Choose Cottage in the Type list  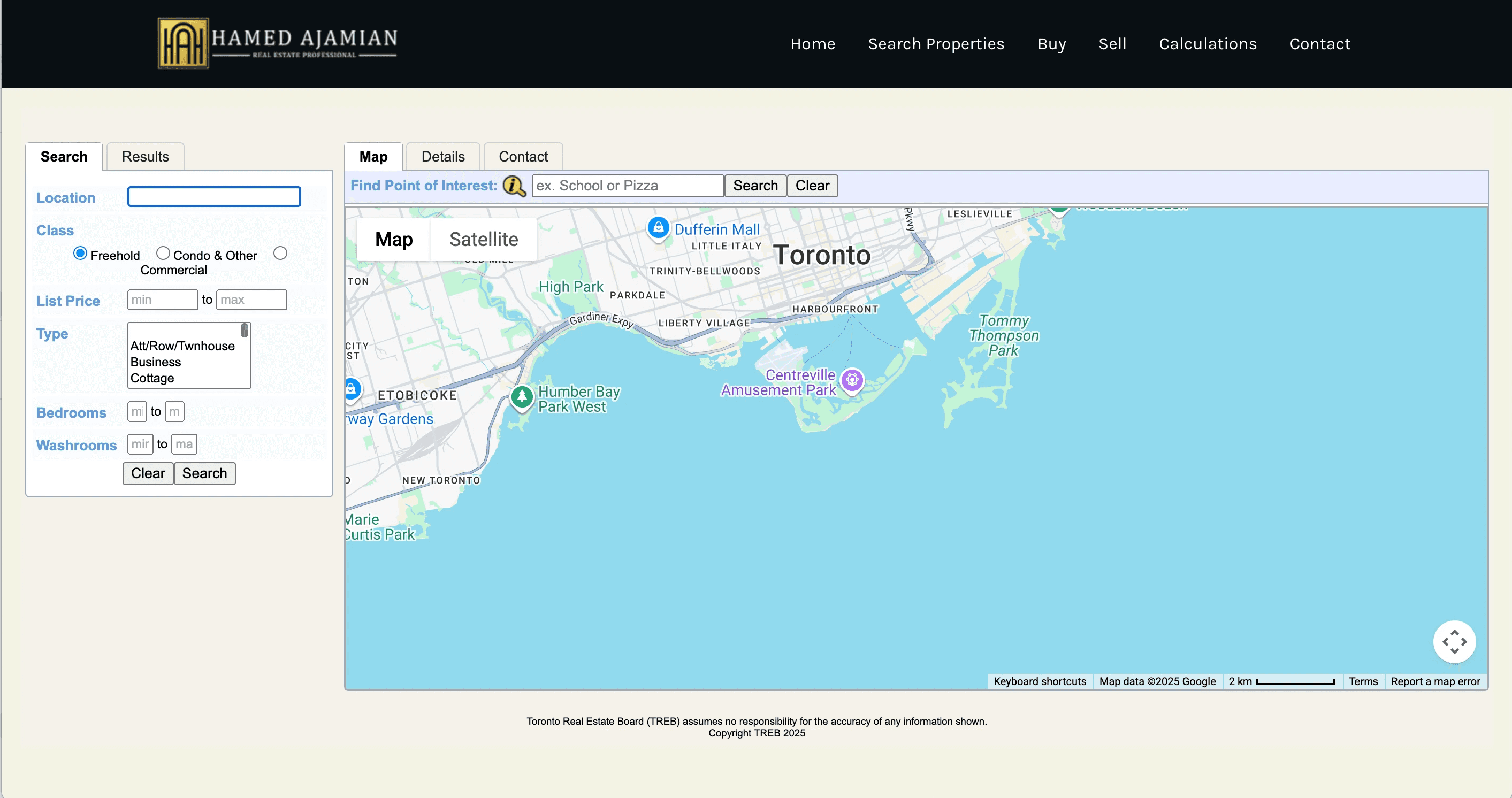pos(152,379)
